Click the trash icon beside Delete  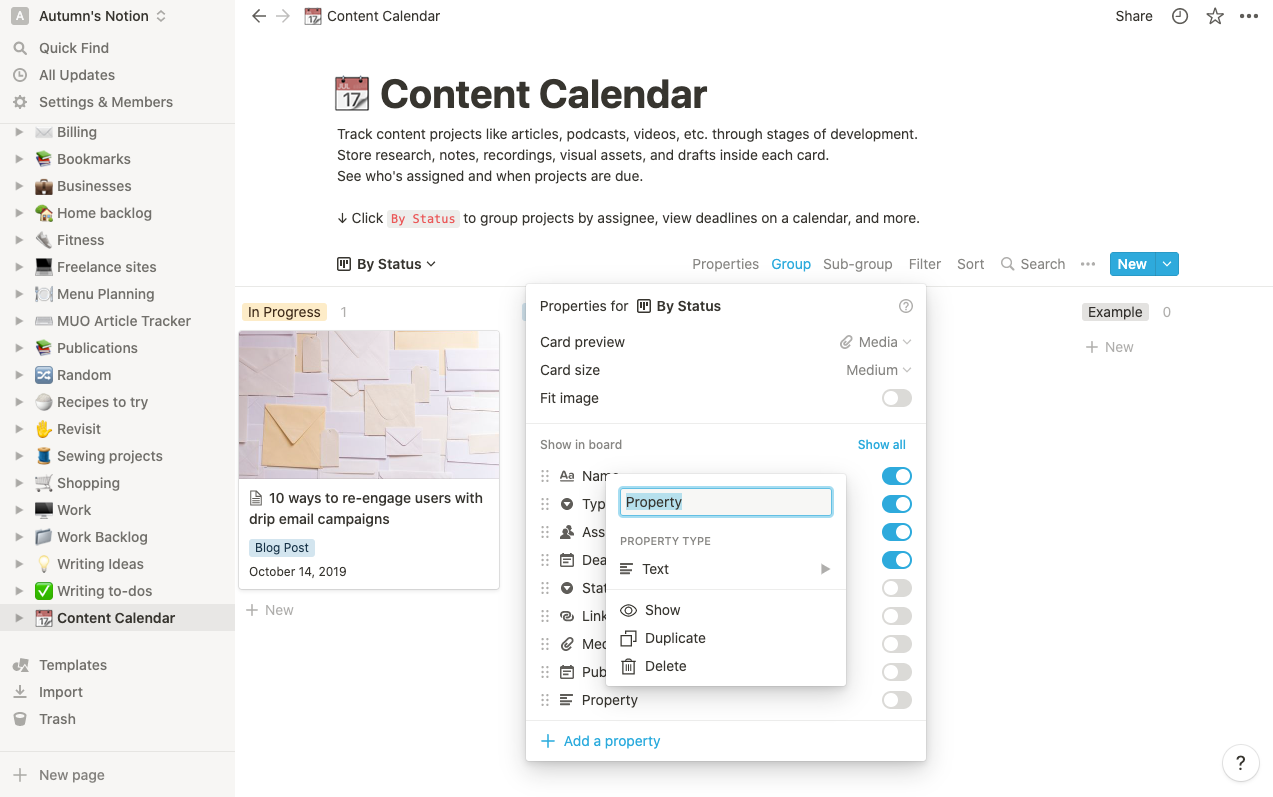coord(628,666)
